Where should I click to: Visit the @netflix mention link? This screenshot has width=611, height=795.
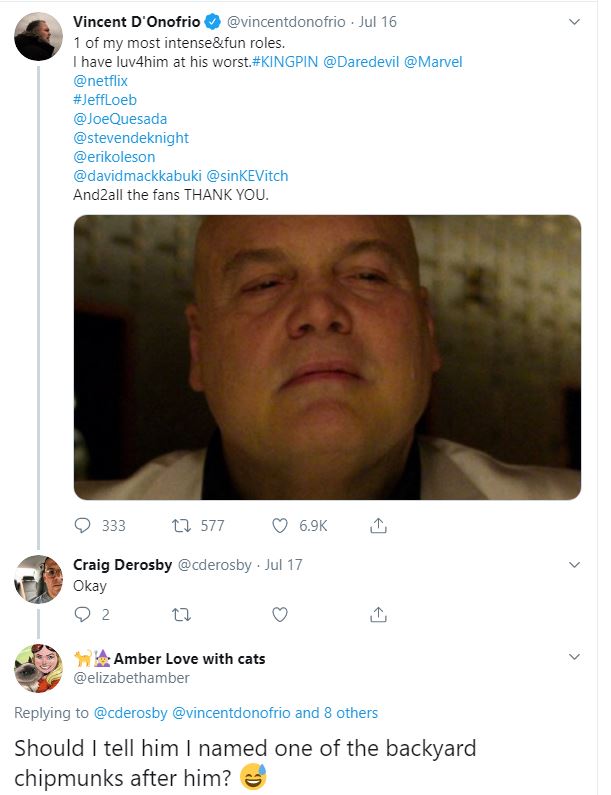99,81
